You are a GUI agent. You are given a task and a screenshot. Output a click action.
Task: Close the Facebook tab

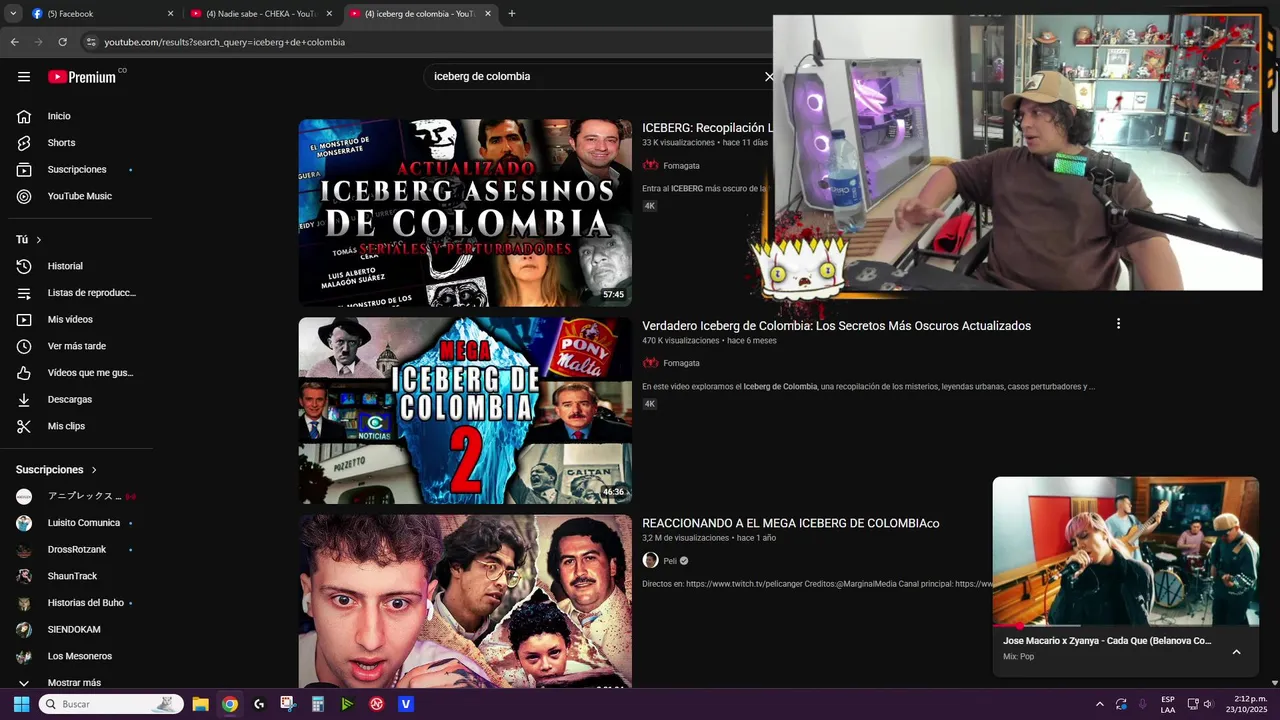[170, 14]
